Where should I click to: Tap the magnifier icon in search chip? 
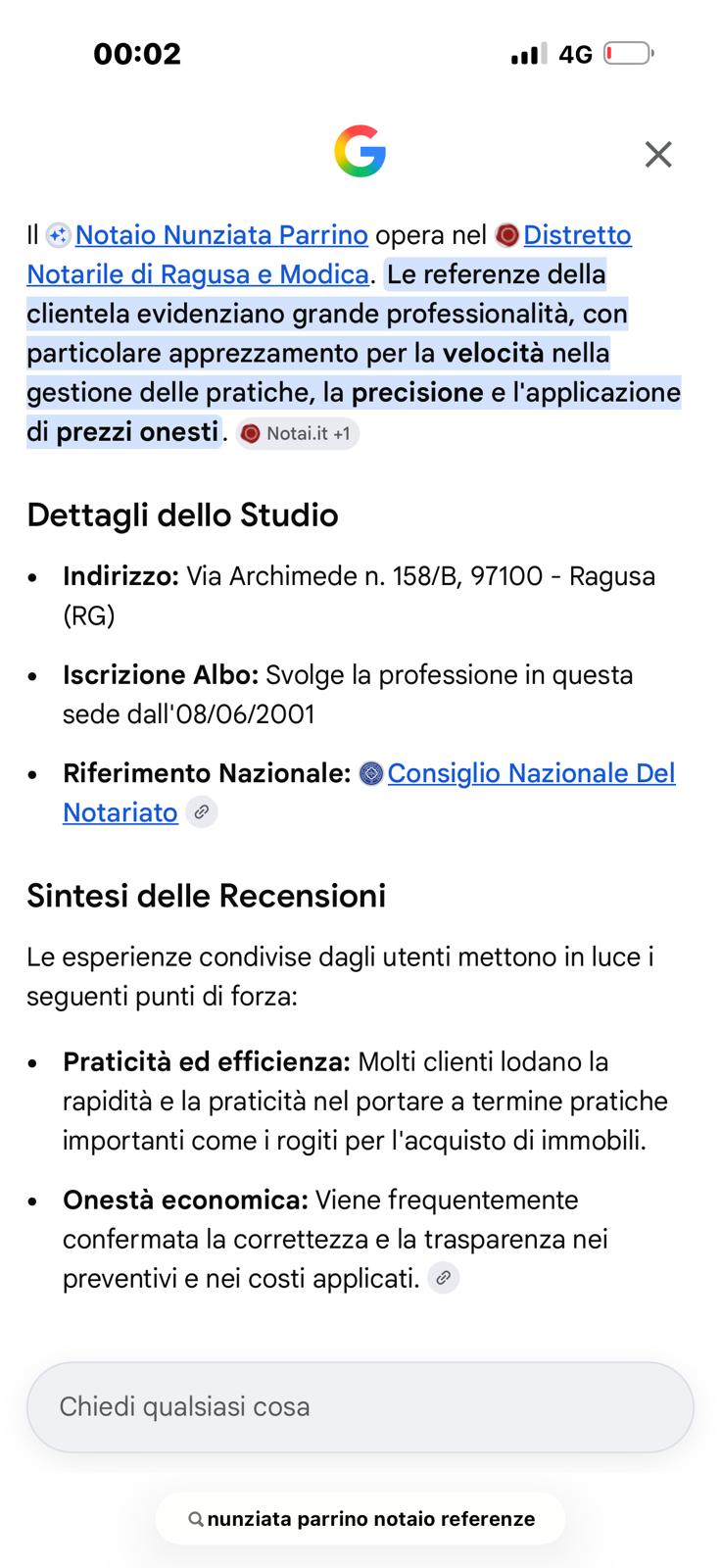[x=196, y=1519]
